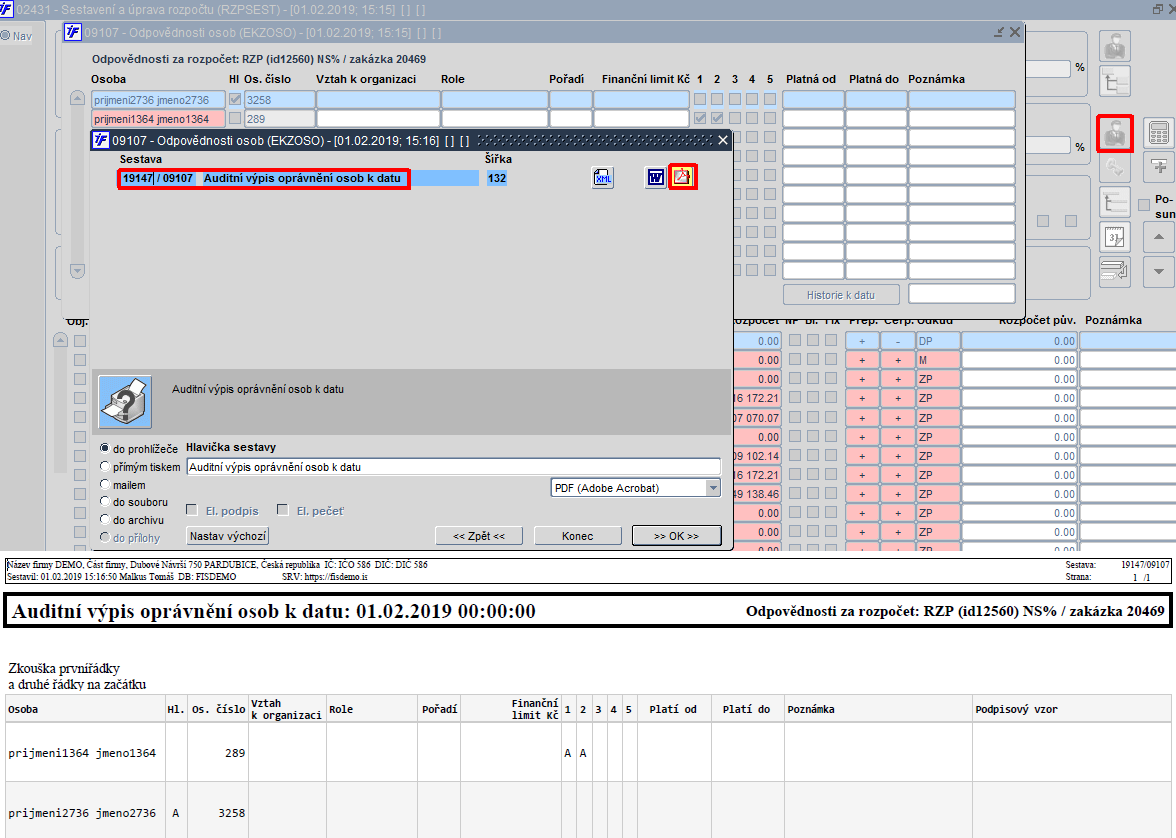Click Os. číslo field showing 289

tap(280, 119)
